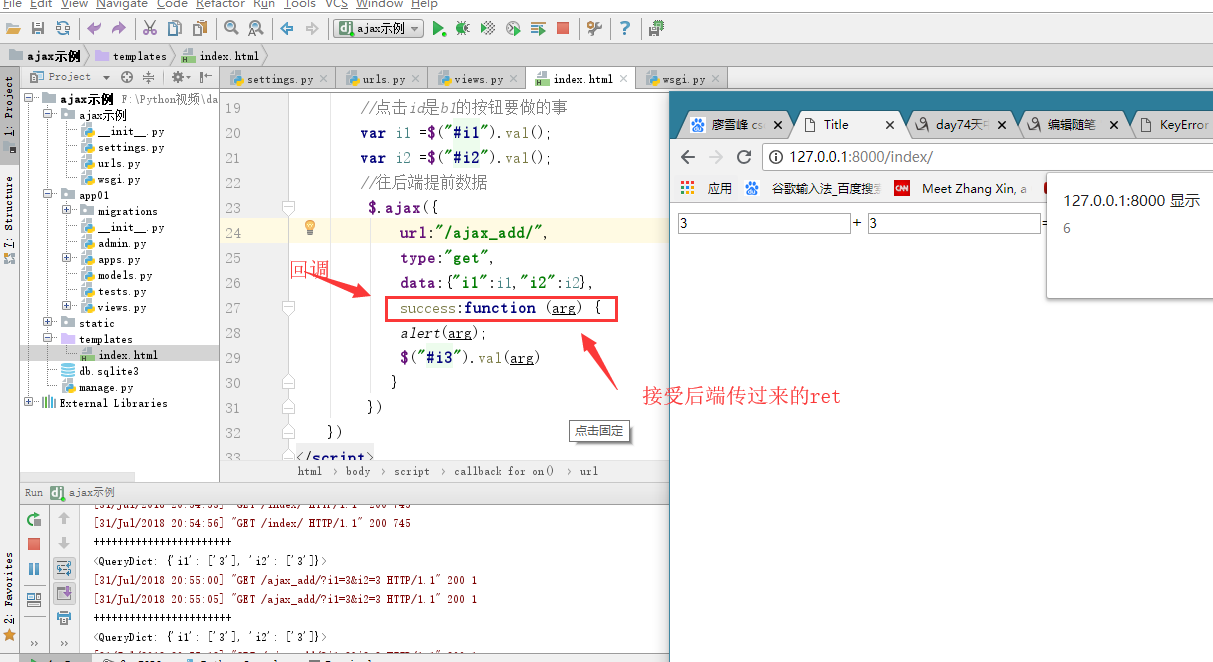Click the navigate Back arrow icon
This screenshot has height=662, width=1213.
tap(287, 28)
